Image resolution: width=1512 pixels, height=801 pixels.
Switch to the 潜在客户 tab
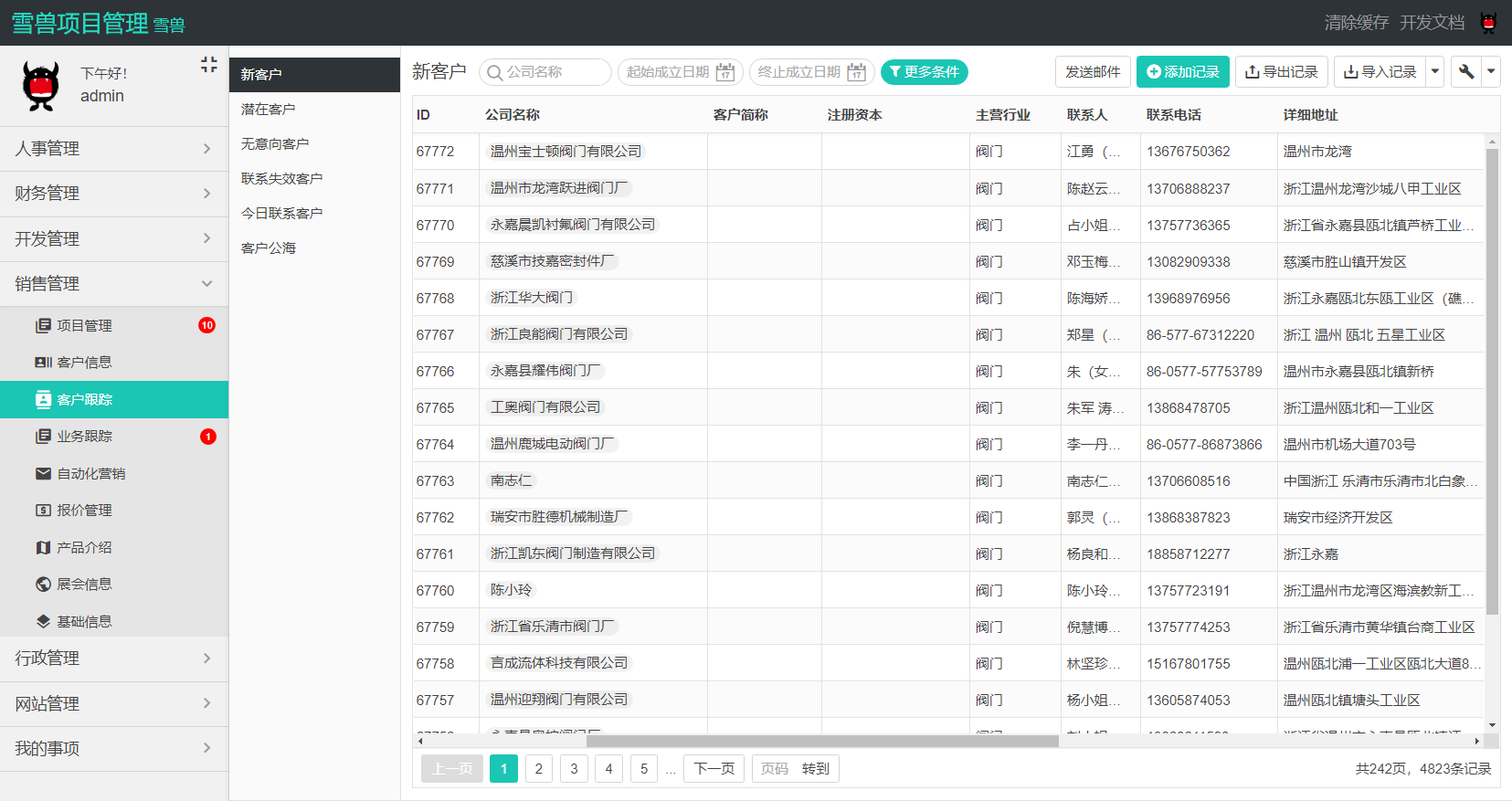click(x=269, y=110)
